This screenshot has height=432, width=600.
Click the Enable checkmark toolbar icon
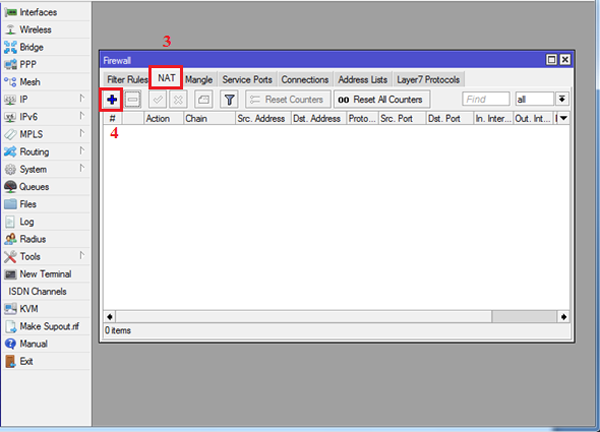point(158,100)
